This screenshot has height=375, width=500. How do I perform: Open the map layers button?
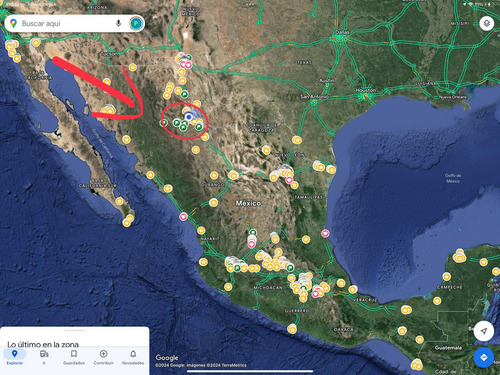coord(487,23)
